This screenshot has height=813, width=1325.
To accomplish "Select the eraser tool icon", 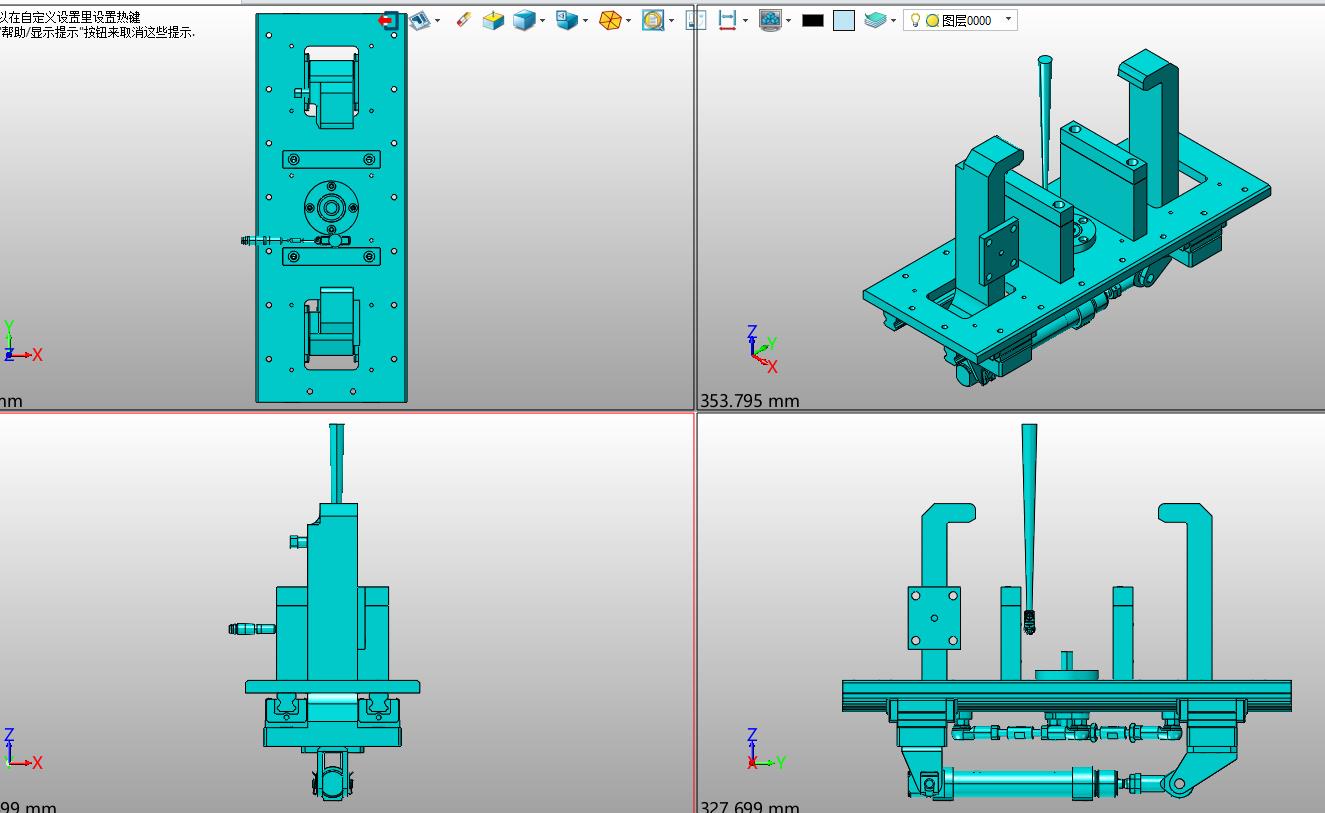I will (463, 20).
